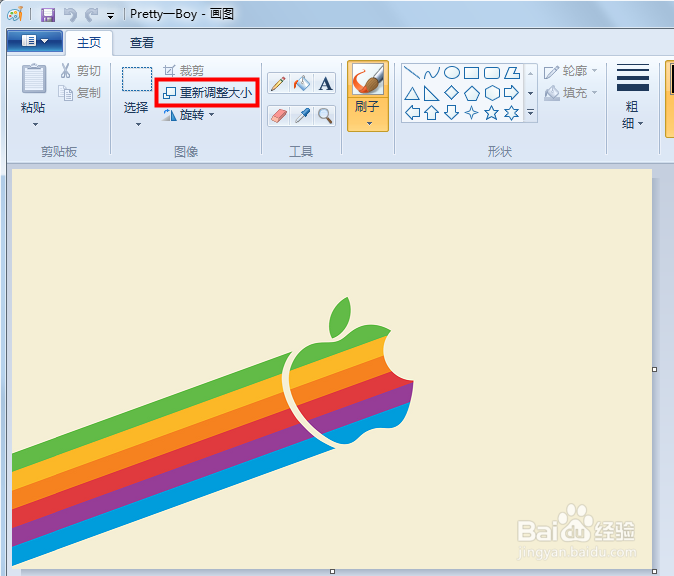
Task: Expand the 刷子 brush dropdown arrow
Action: tap(368, 124)
